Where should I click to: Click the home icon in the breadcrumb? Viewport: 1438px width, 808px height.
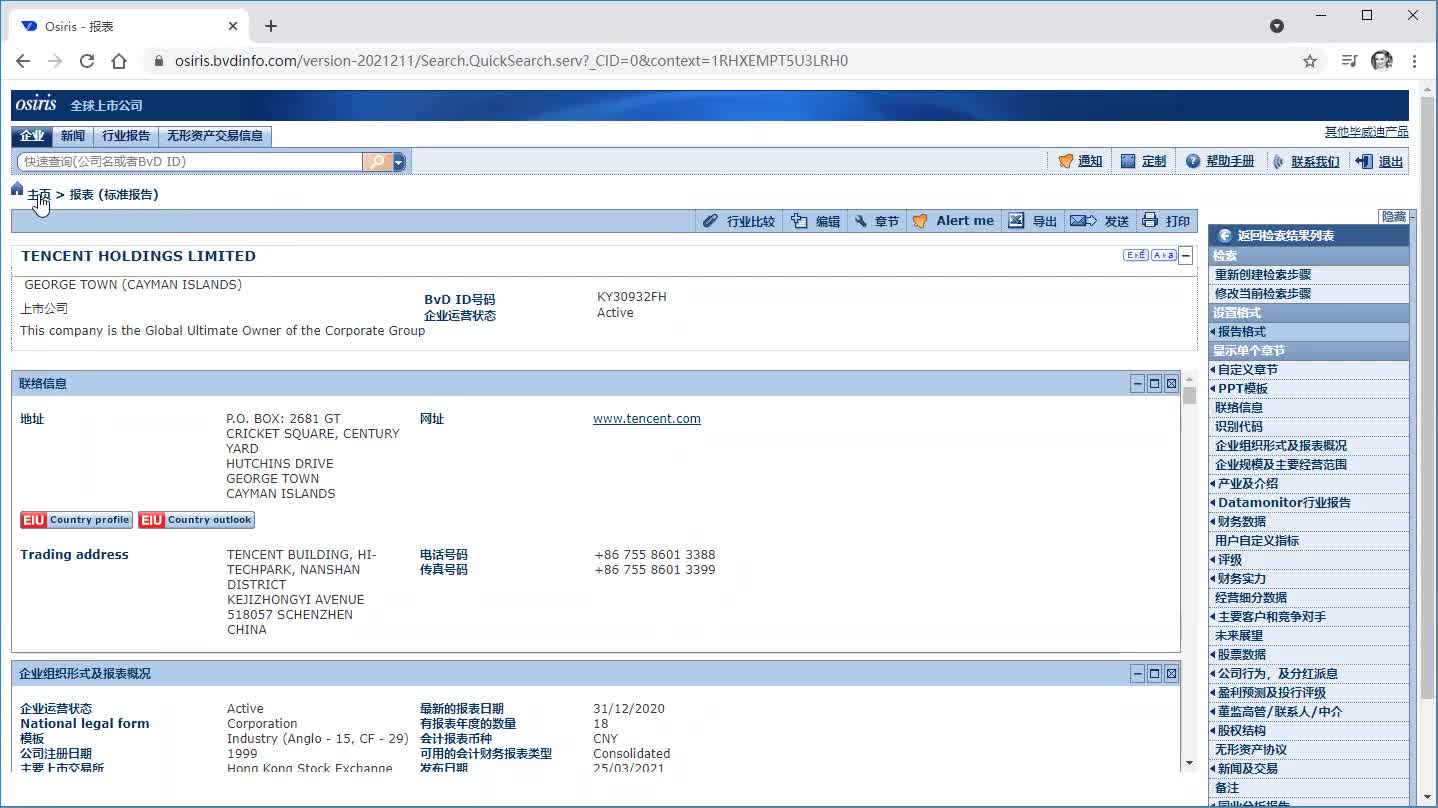[x=17, y=189]
